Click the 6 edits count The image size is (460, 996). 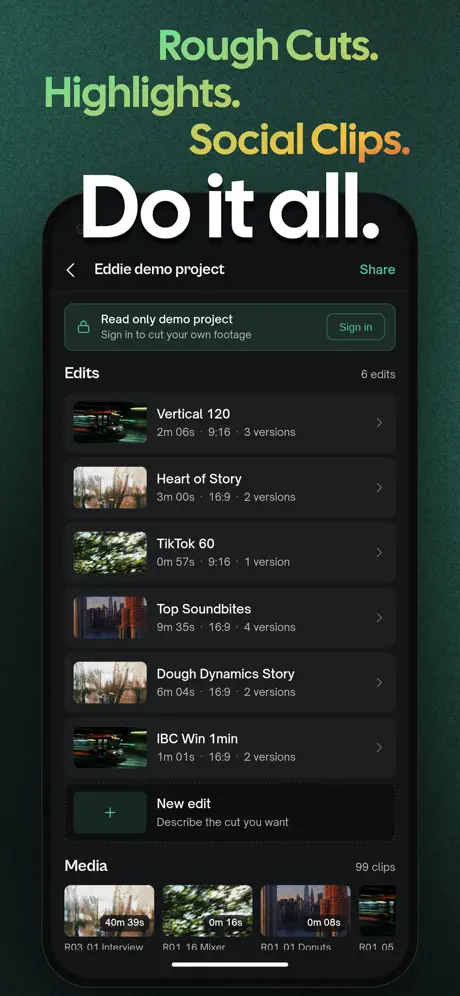coord(378,374)
